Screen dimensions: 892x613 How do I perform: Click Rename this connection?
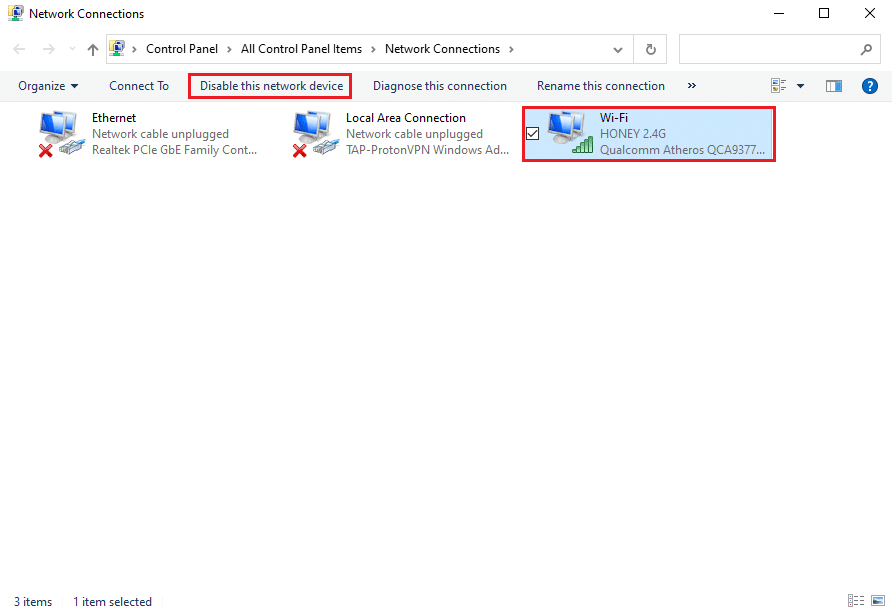pyautogui.click(x=600, y=86)
